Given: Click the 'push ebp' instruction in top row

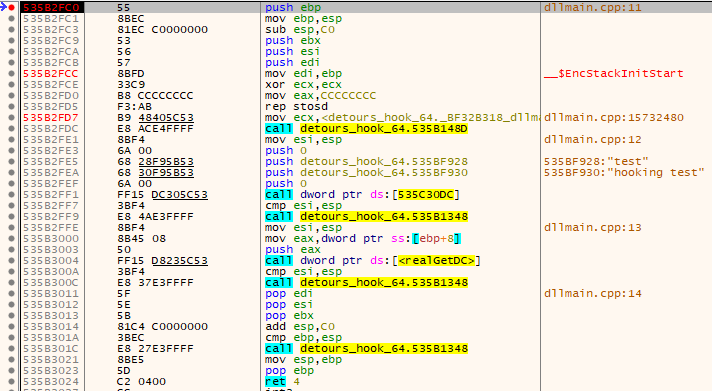Looking at the screenshot, I should coord(293,8).
